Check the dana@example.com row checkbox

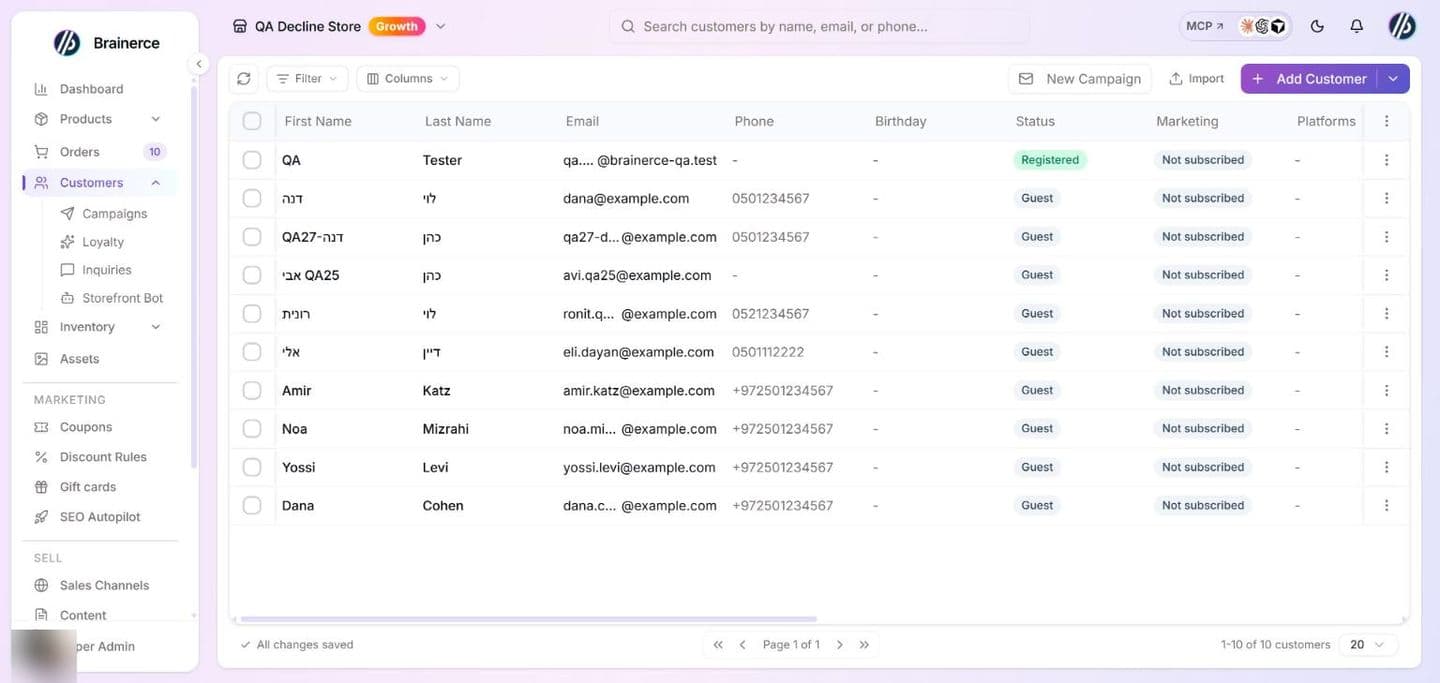pos(252,198)
